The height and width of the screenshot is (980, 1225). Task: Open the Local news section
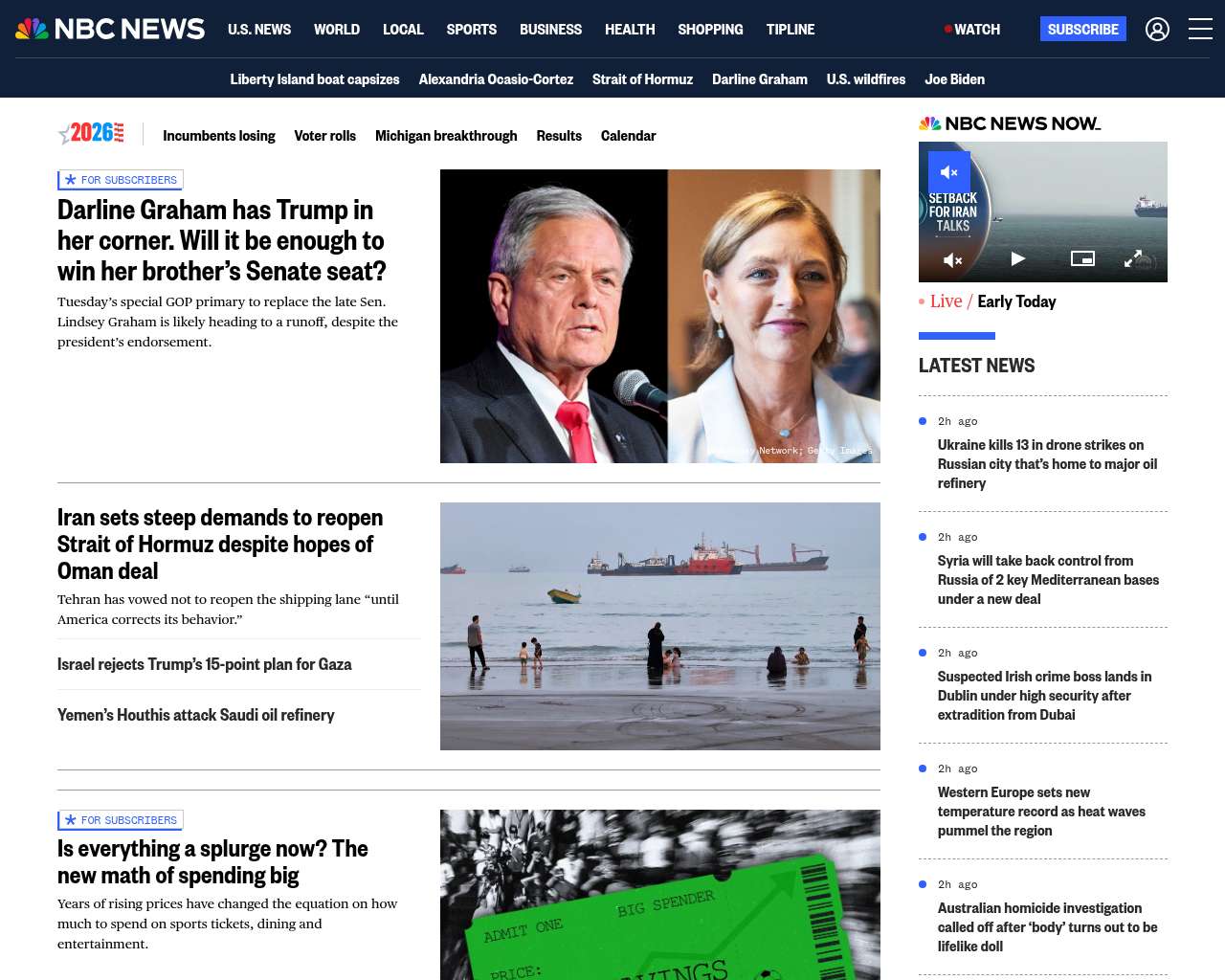coord(403,30)
